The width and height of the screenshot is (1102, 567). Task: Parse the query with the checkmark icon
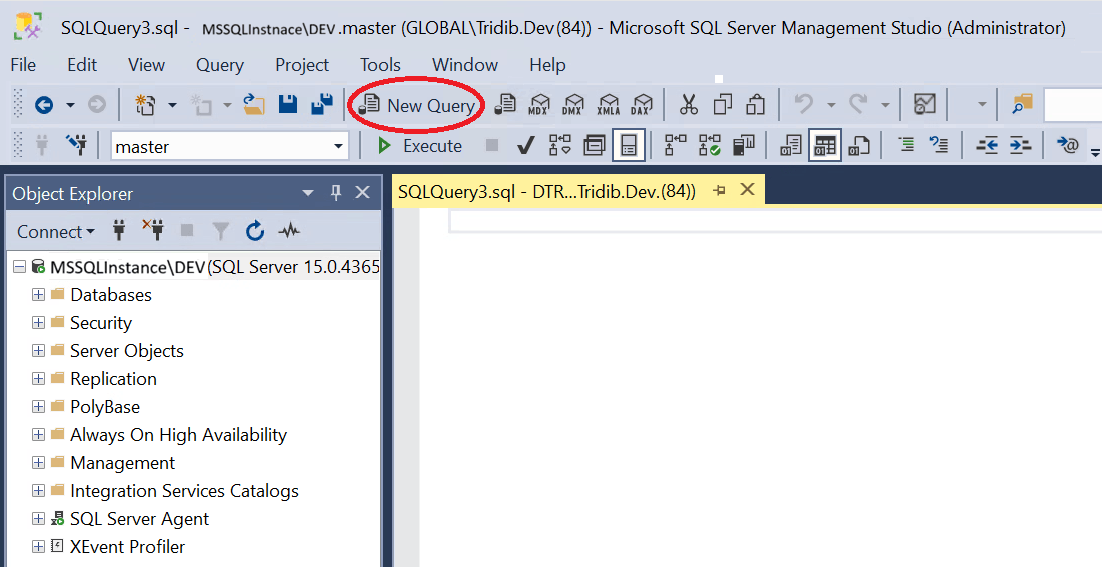coord(525,146)
